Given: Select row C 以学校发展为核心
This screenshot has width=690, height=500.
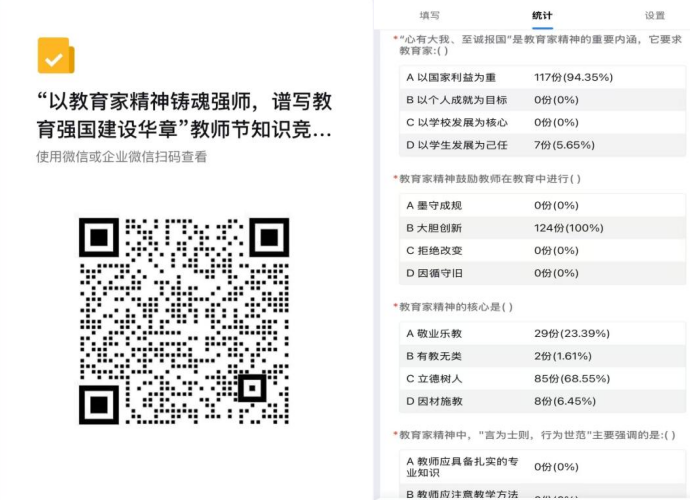Looking at the screenshot, I should pyautogui.click(x=542, y=122).
